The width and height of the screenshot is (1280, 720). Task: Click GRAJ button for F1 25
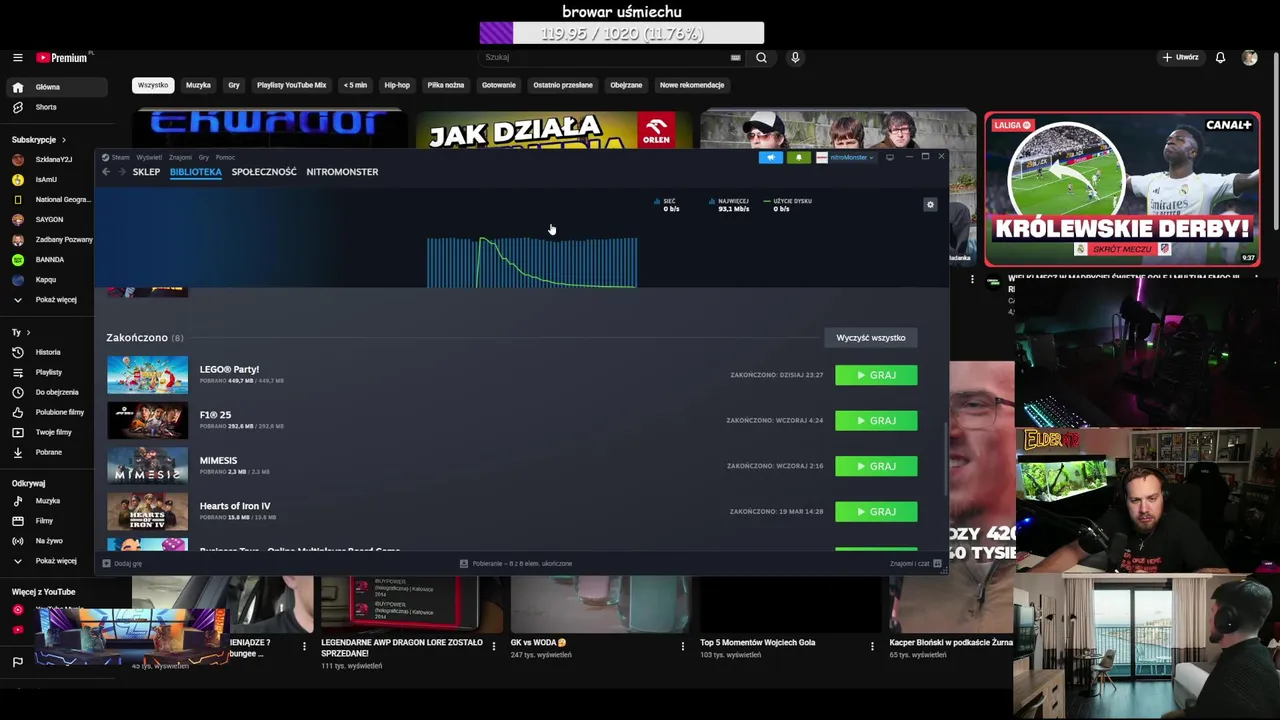876,421
